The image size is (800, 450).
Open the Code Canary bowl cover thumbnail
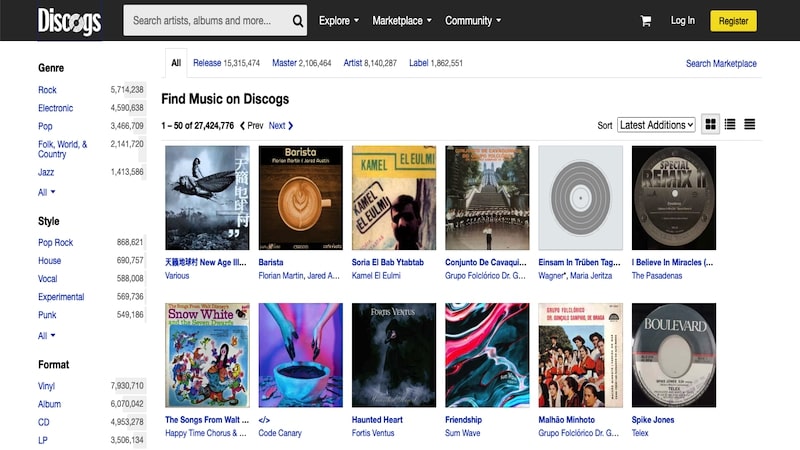(x=301, y=355)
